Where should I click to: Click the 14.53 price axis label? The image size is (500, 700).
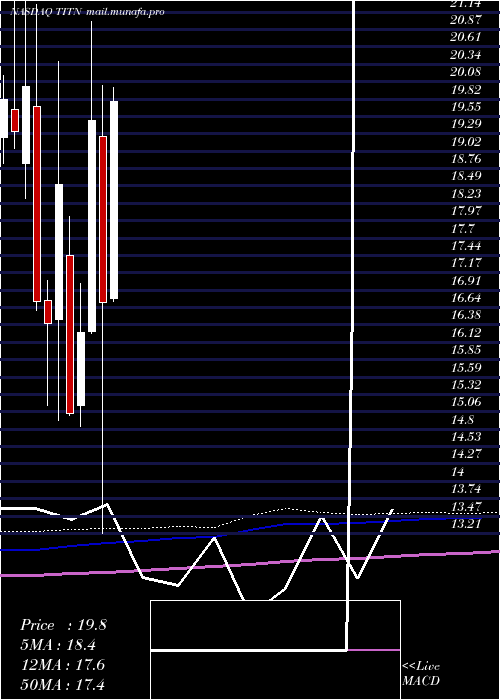[x=466, y=436]
